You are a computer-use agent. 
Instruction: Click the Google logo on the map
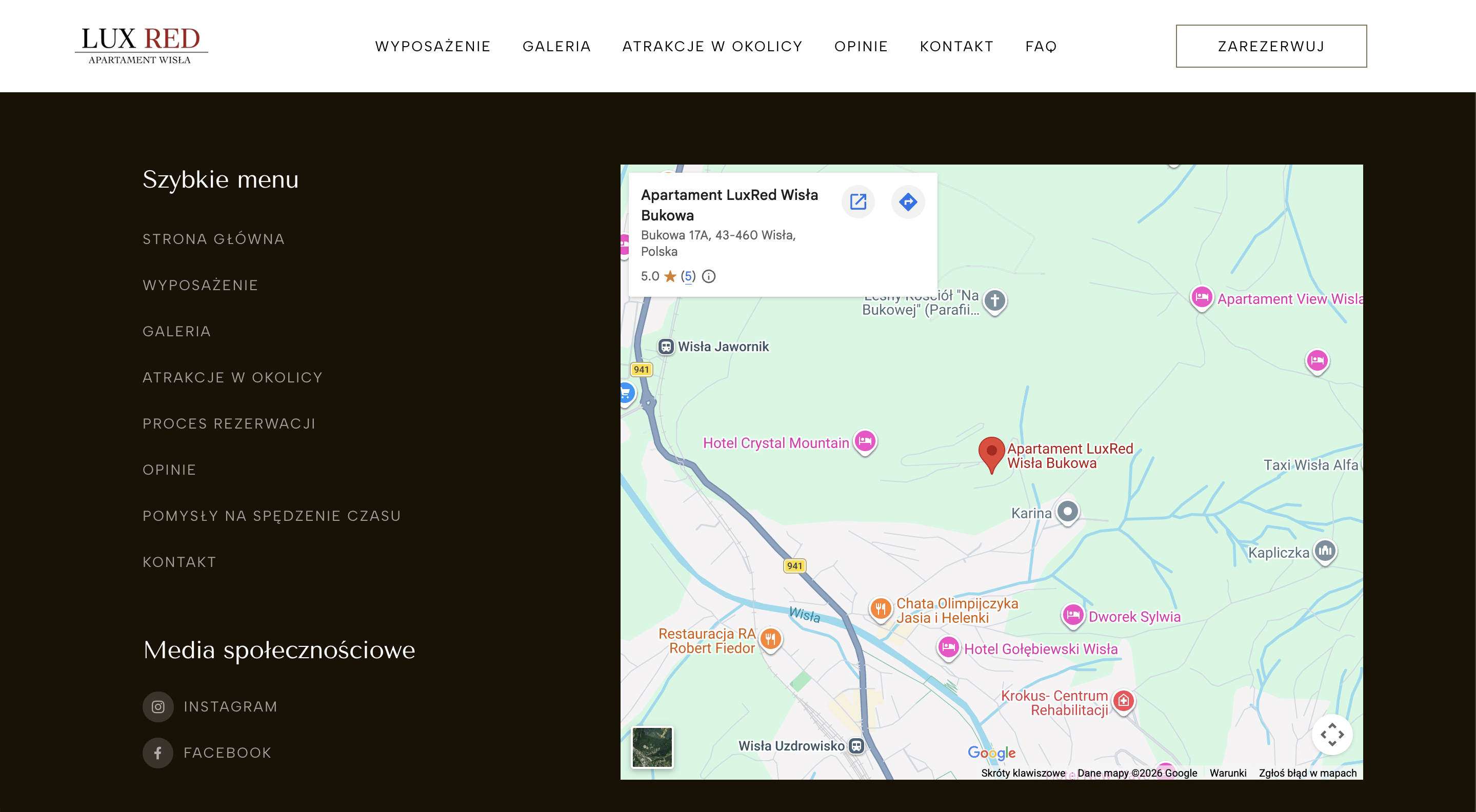click(991, 753)
